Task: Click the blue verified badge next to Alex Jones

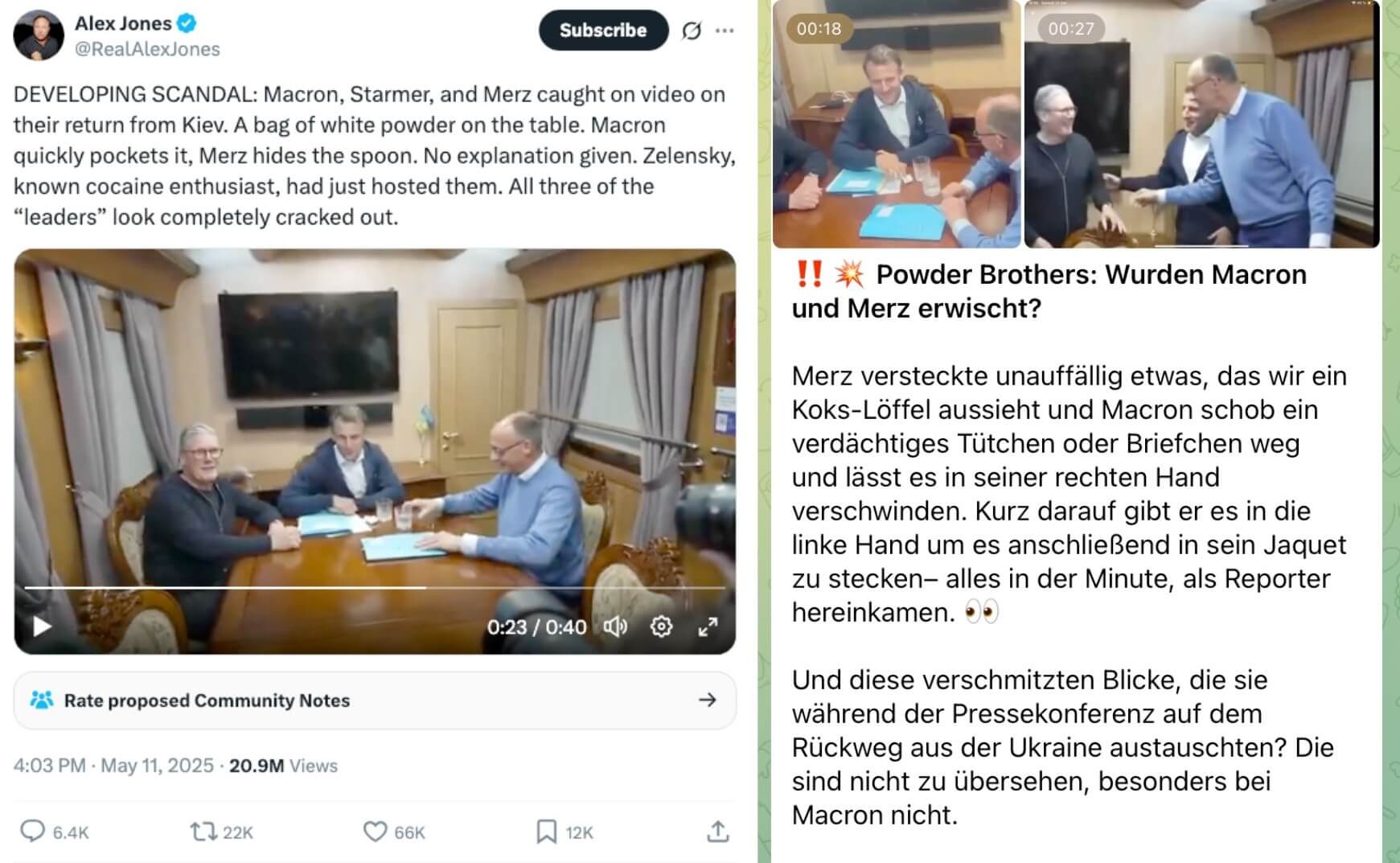Action: (187, 23)
